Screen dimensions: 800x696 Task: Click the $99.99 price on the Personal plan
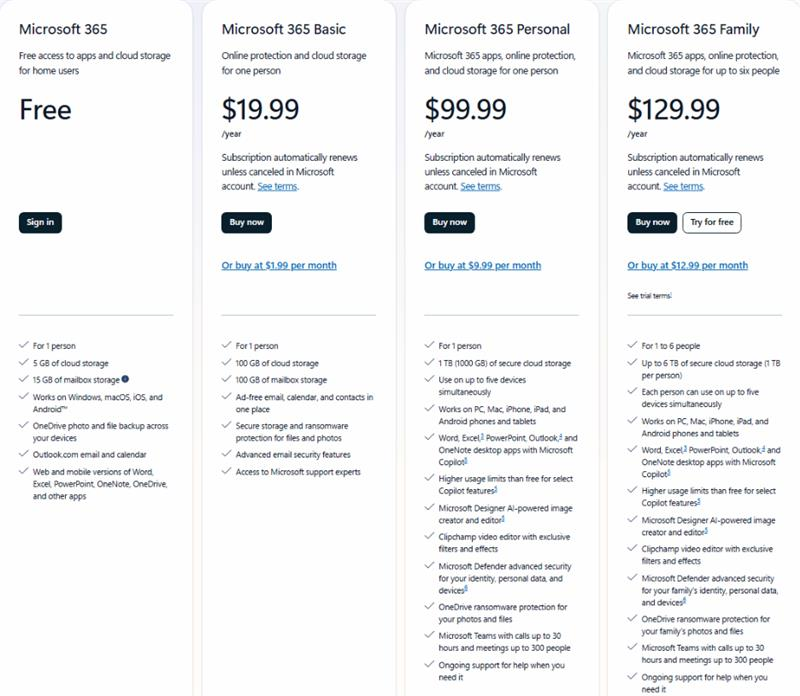click(x=465, y=109)
